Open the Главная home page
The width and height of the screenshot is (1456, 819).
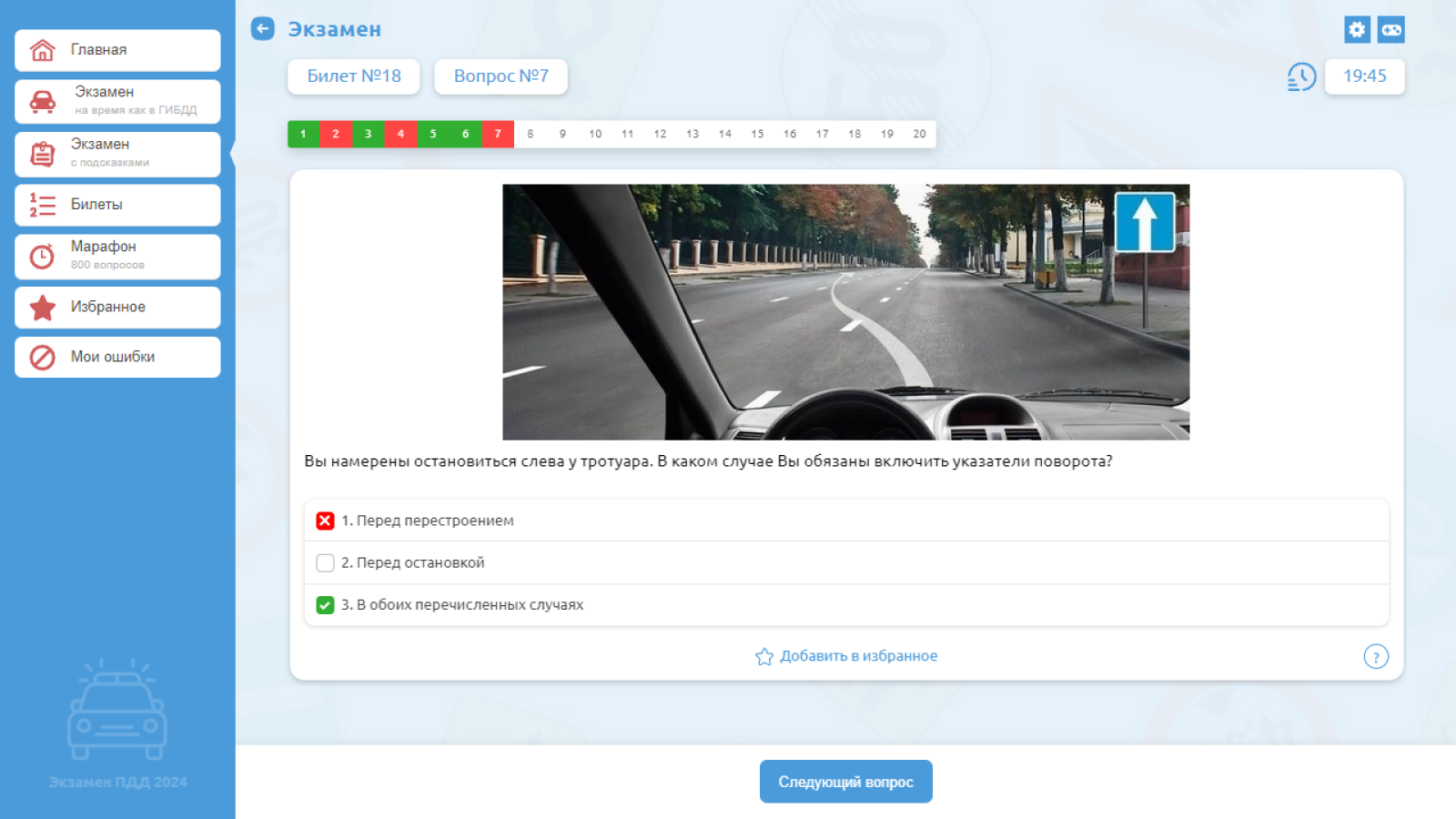43,50
